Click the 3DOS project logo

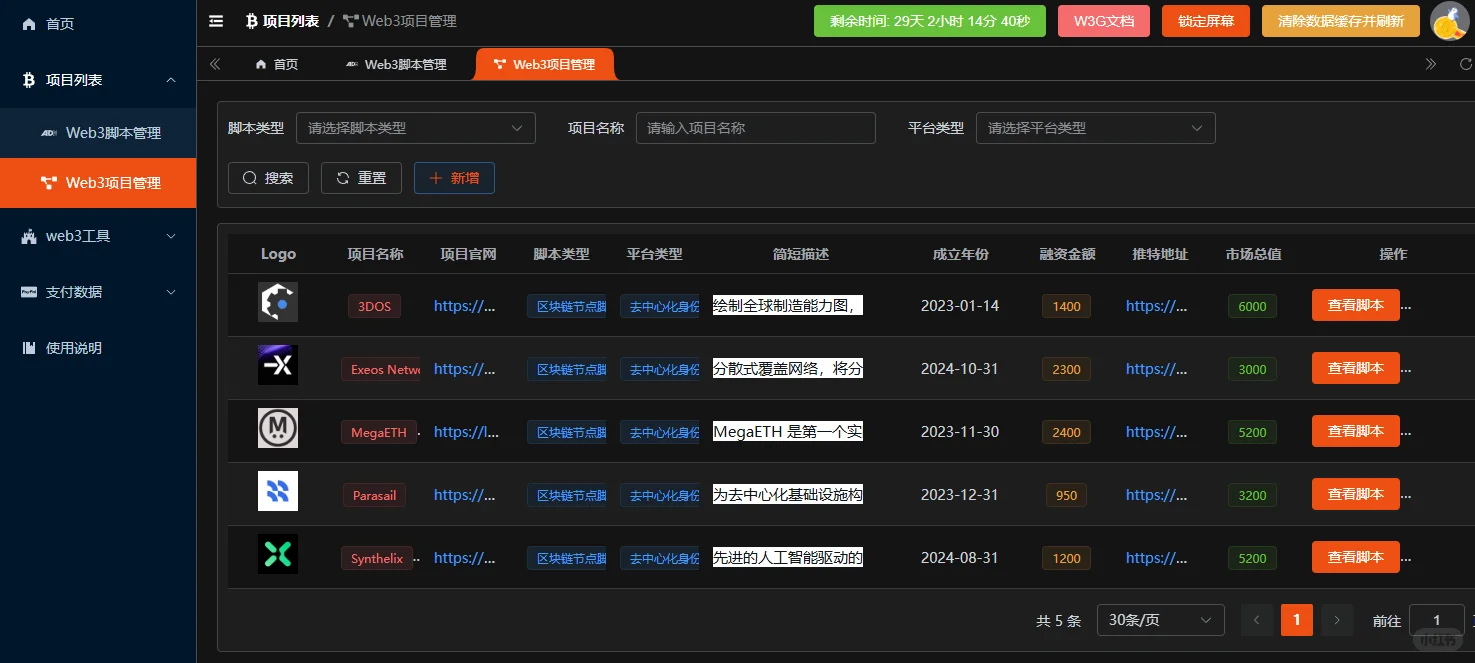[277, 303]
